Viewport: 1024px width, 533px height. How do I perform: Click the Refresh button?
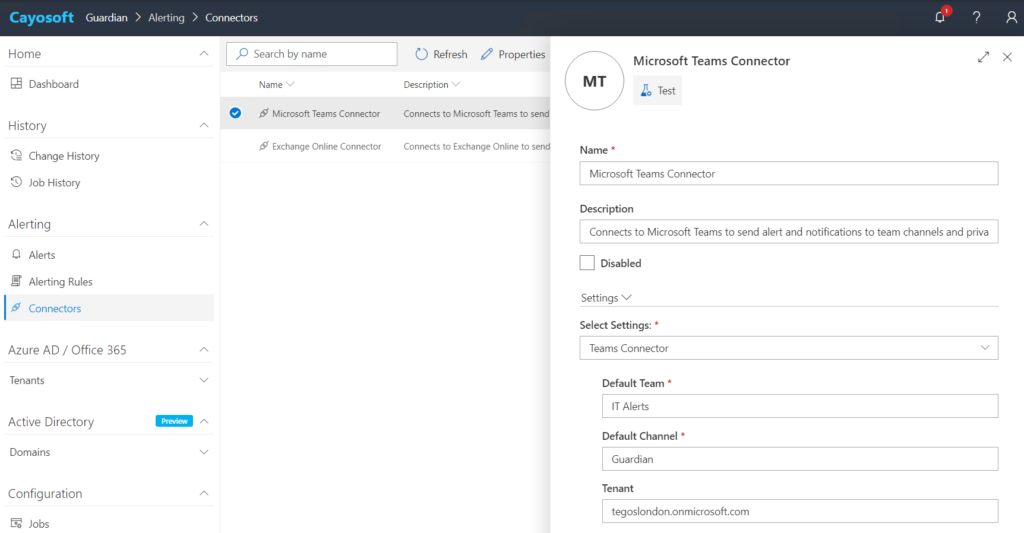(x=441, y=54)
